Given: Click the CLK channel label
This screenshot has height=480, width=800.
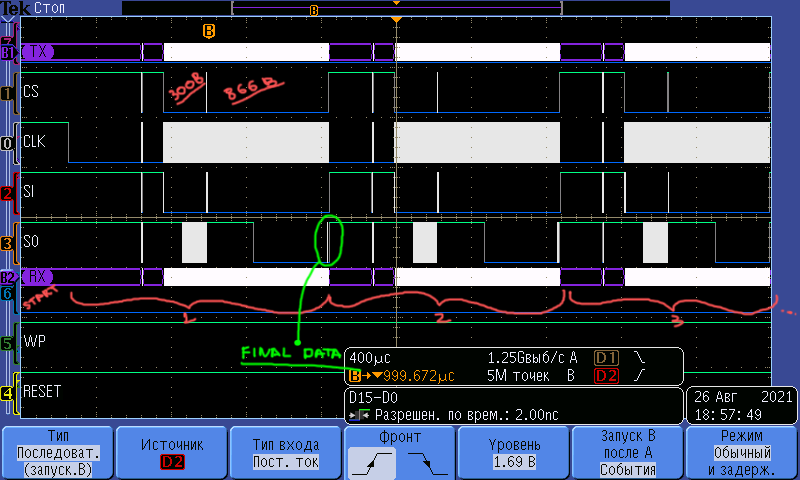Looking at the screenshot, I should 34,141.
